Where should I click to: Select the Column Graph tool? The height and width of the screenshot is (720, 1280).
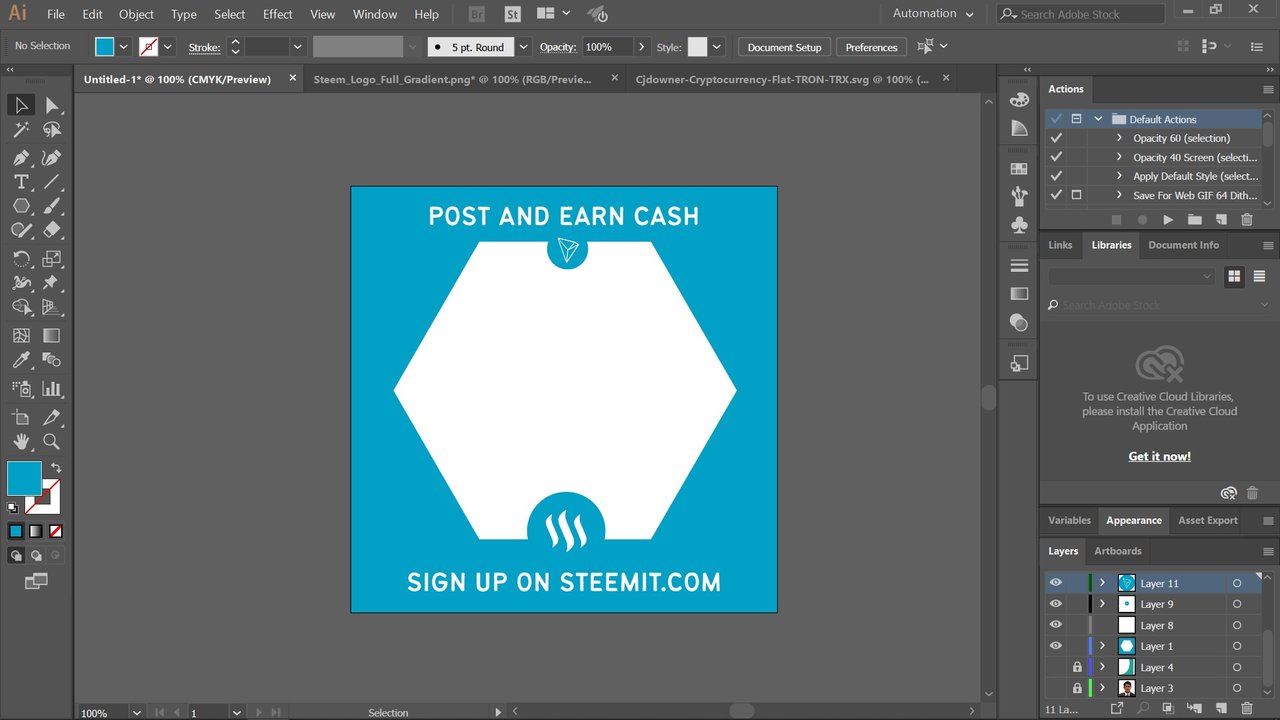click(x=52, y=389)
